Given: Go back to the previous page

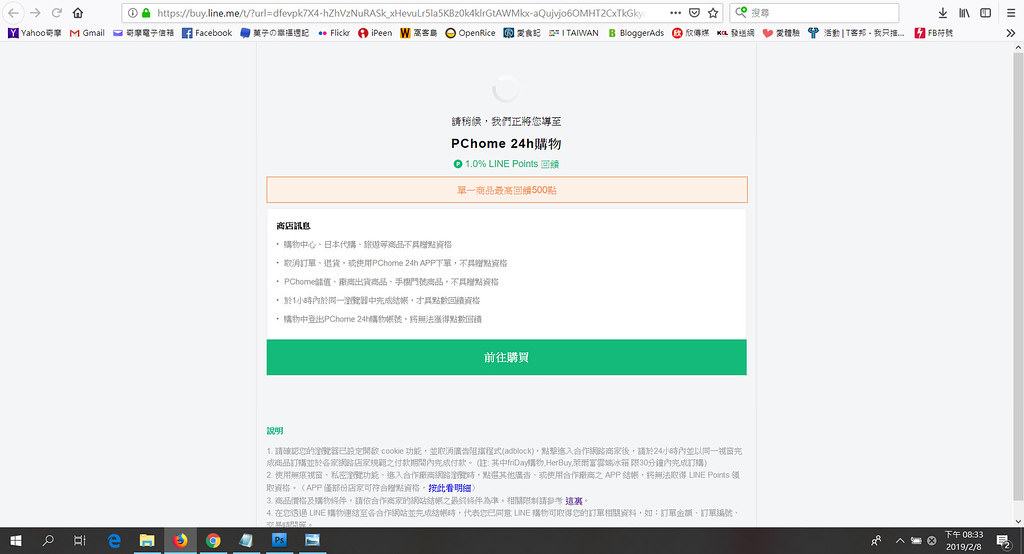Looking at the screenshot, I should 13,13.
